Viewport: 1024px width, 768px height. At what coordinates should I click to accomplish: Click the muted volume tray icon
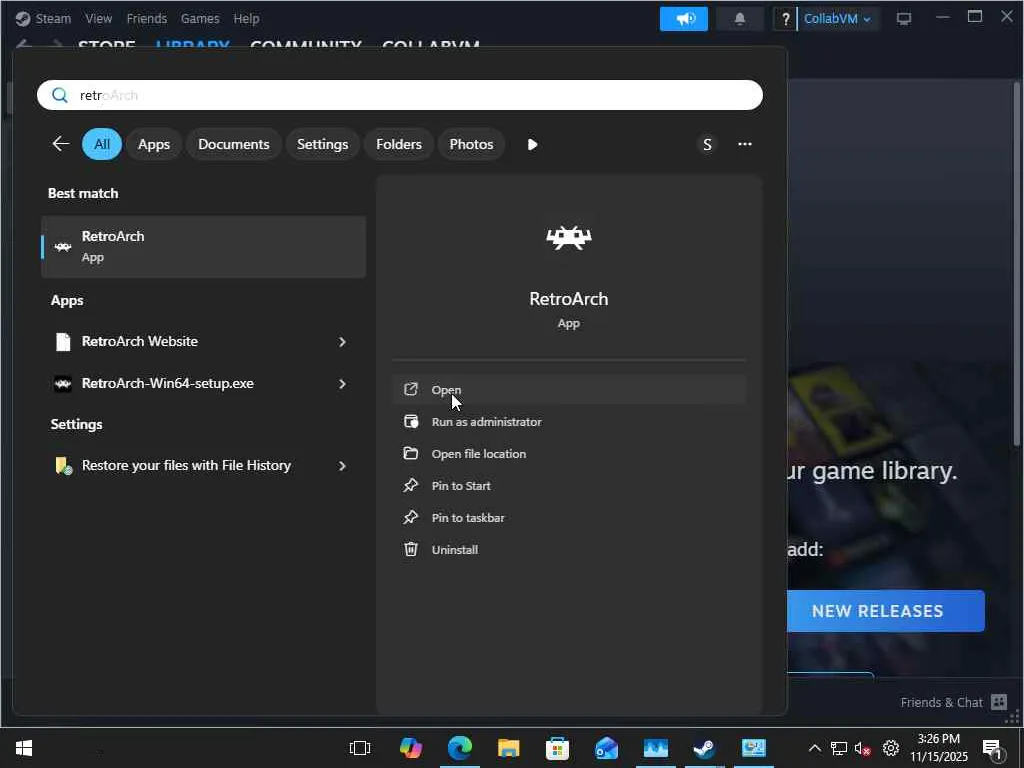pyautogui.click(x=863, y=748)
